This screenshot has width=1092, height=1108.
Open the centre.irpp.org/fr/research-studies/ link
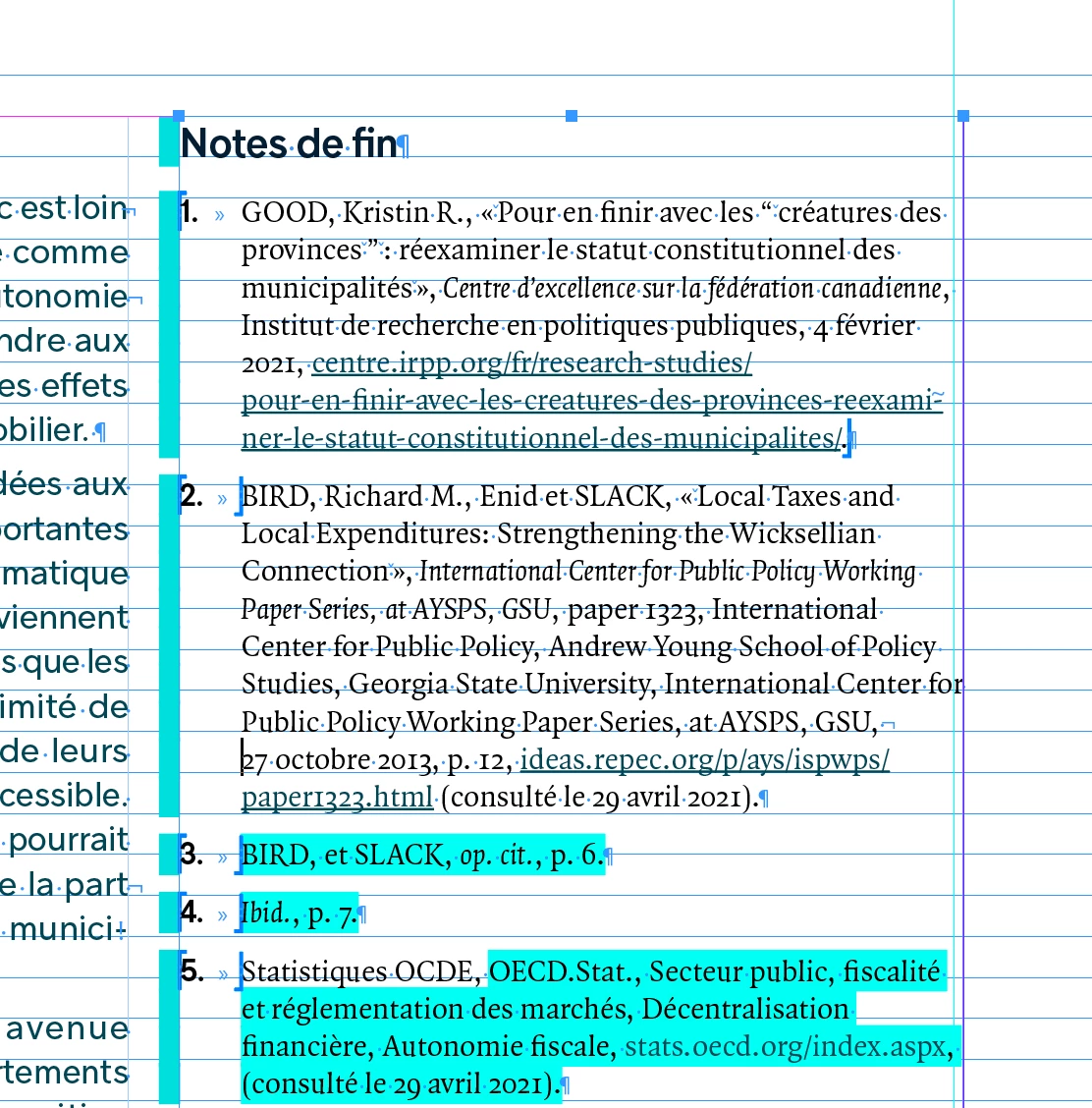tap(532, 363)
